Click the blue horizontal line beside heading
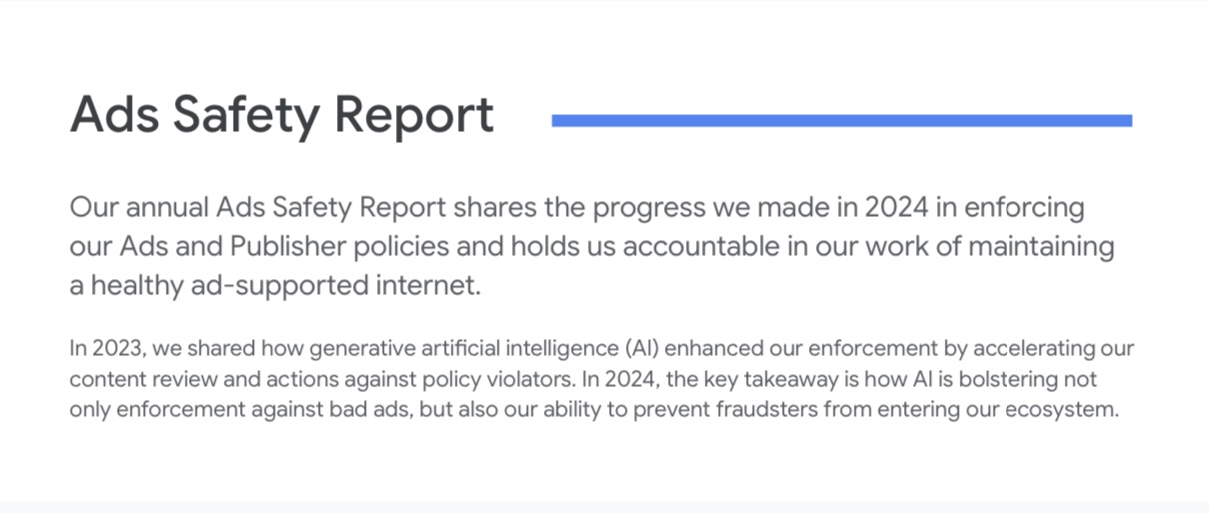Image resolution: width=1209 pixels, height=513 pixels. click(842, 121)
